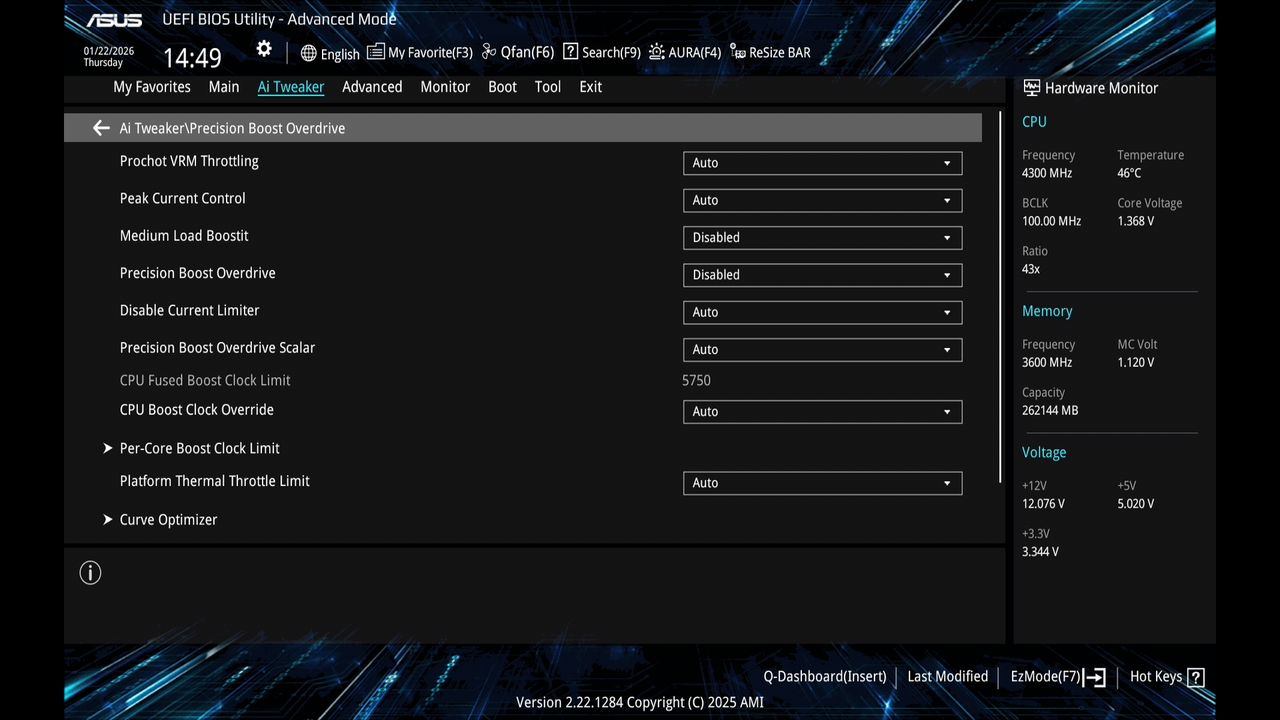Click the Hot Keys button
This screenshot has width=1280, height=720.
(1156, 676)
